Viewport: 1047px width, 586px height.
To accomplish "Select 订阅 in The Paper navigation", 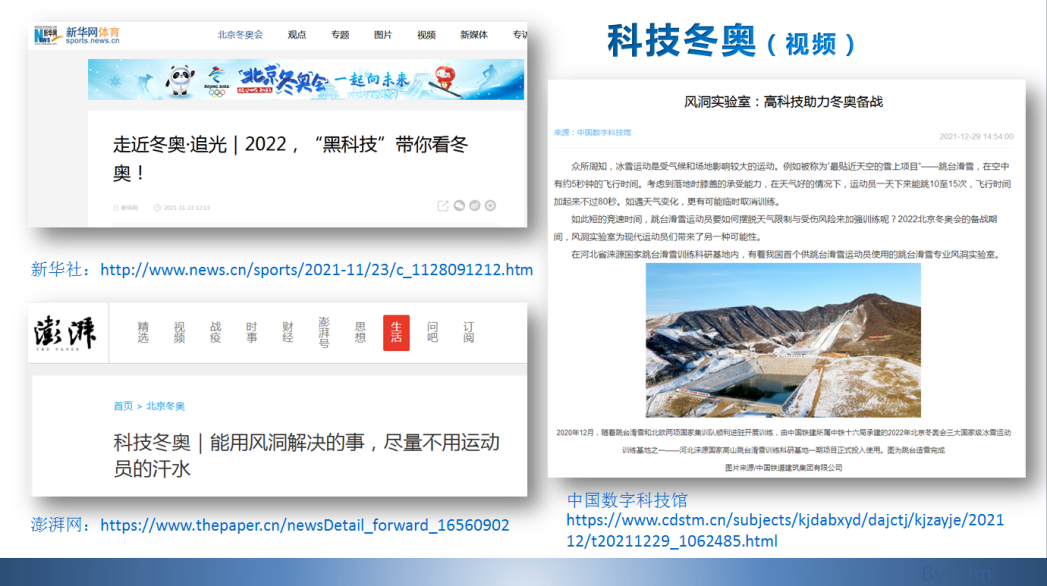I will pos(469,332).
